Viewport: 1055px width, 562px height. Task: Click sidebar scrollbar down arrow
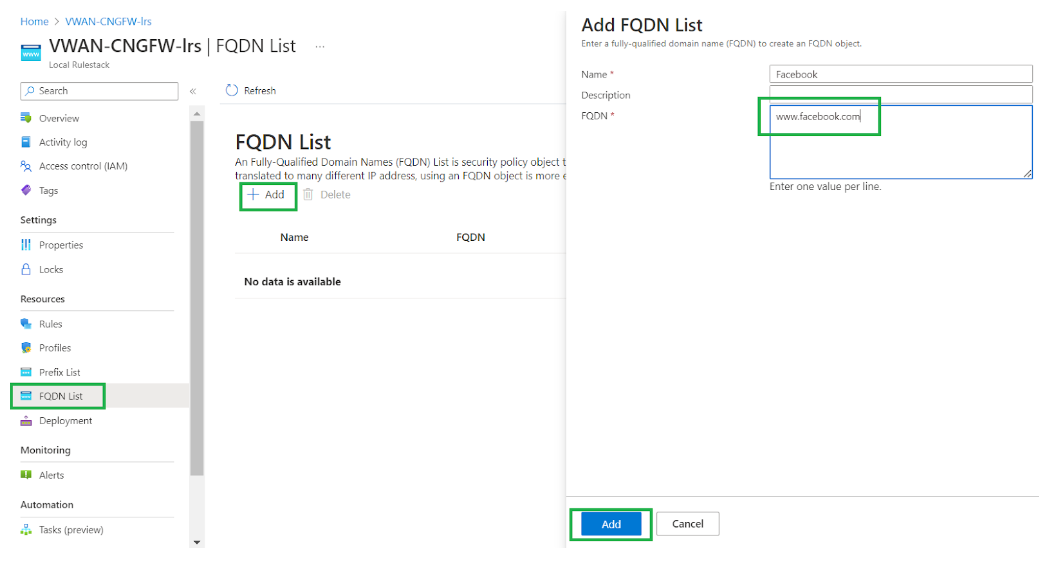coord(196,542)
